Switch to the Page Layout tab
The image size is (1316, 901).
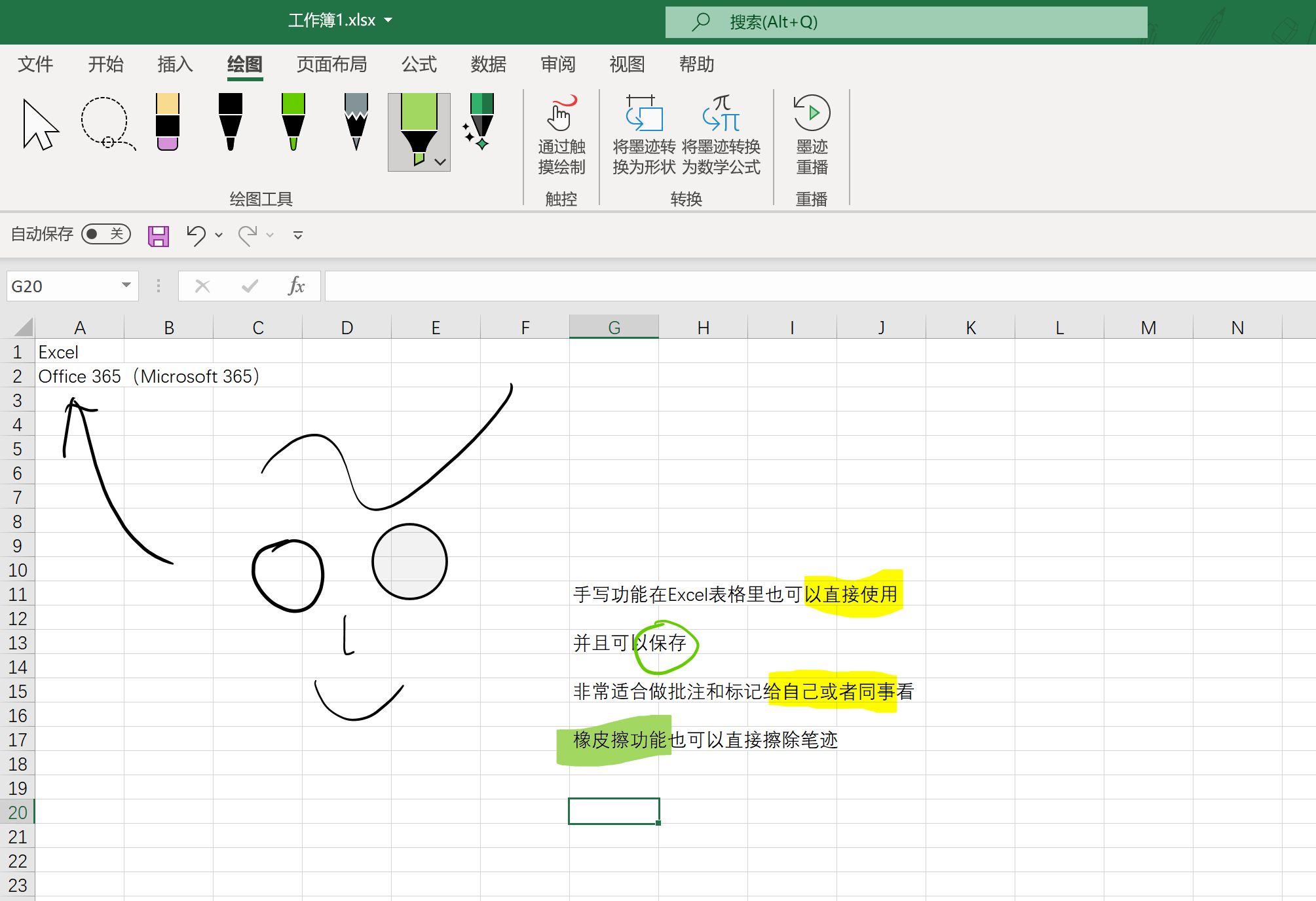tap(331, 64)
